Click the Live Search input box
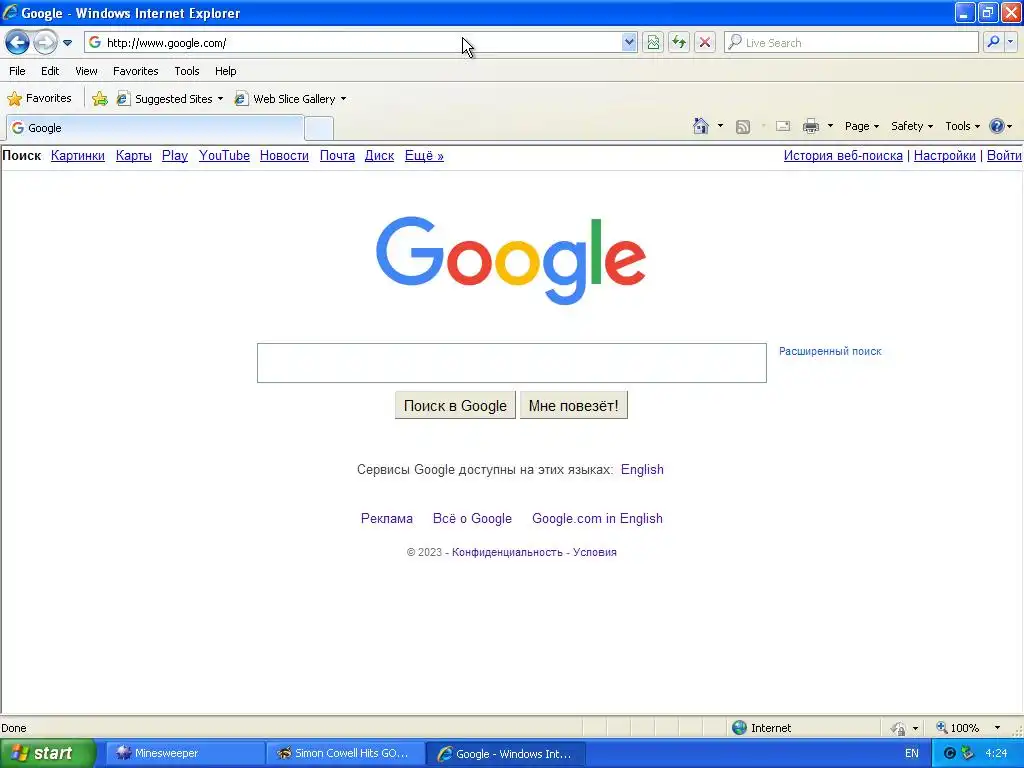1024x768 pixels. tap(851, 42)
